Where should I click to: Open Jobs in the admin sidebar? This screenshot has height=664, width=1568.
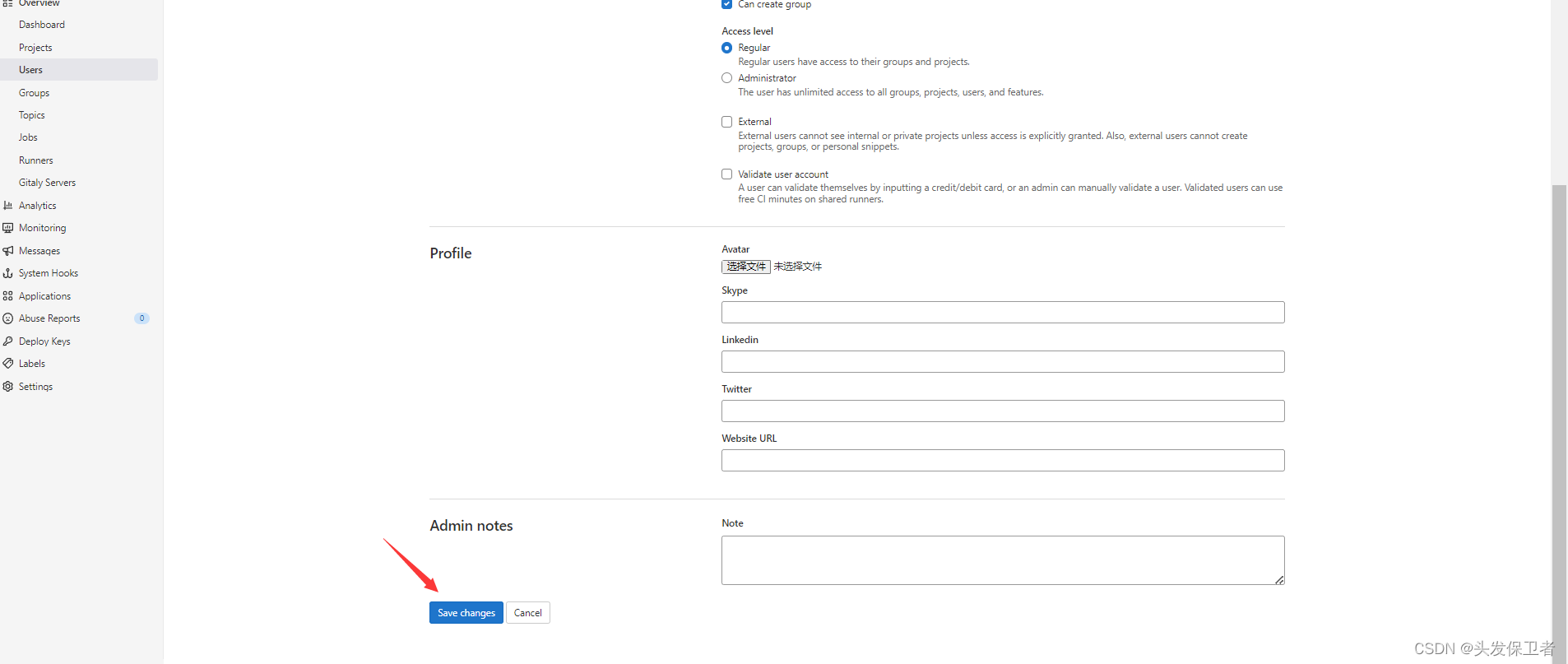coord(79,137)
